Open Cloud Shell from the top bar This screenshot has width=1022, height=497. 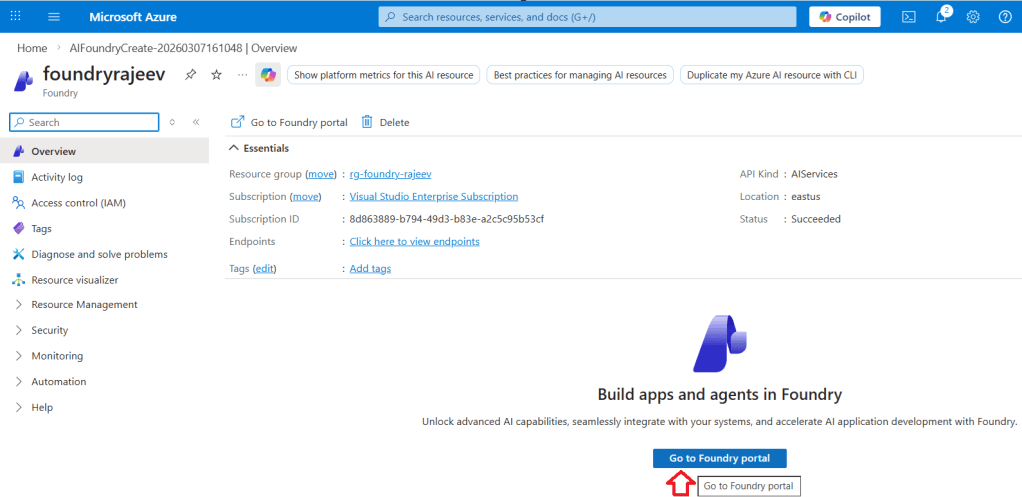click(x=908, y=17)
